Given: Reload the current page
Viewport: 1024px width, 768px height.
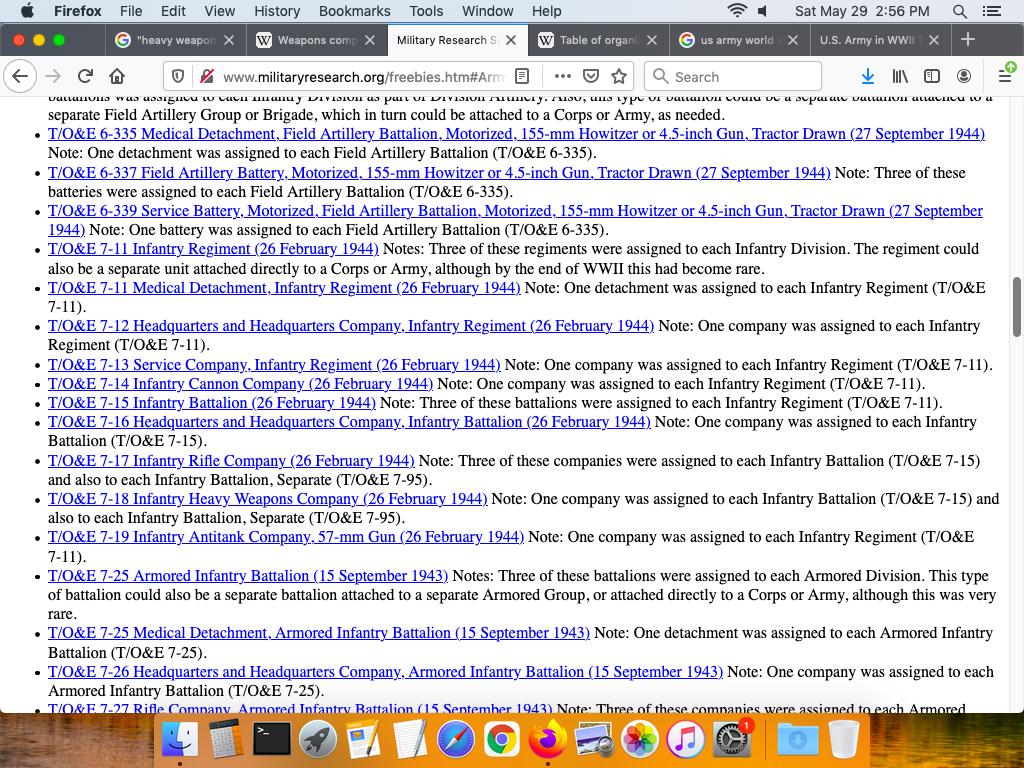Looking at the screenshot, I should (x=85, y=76).
